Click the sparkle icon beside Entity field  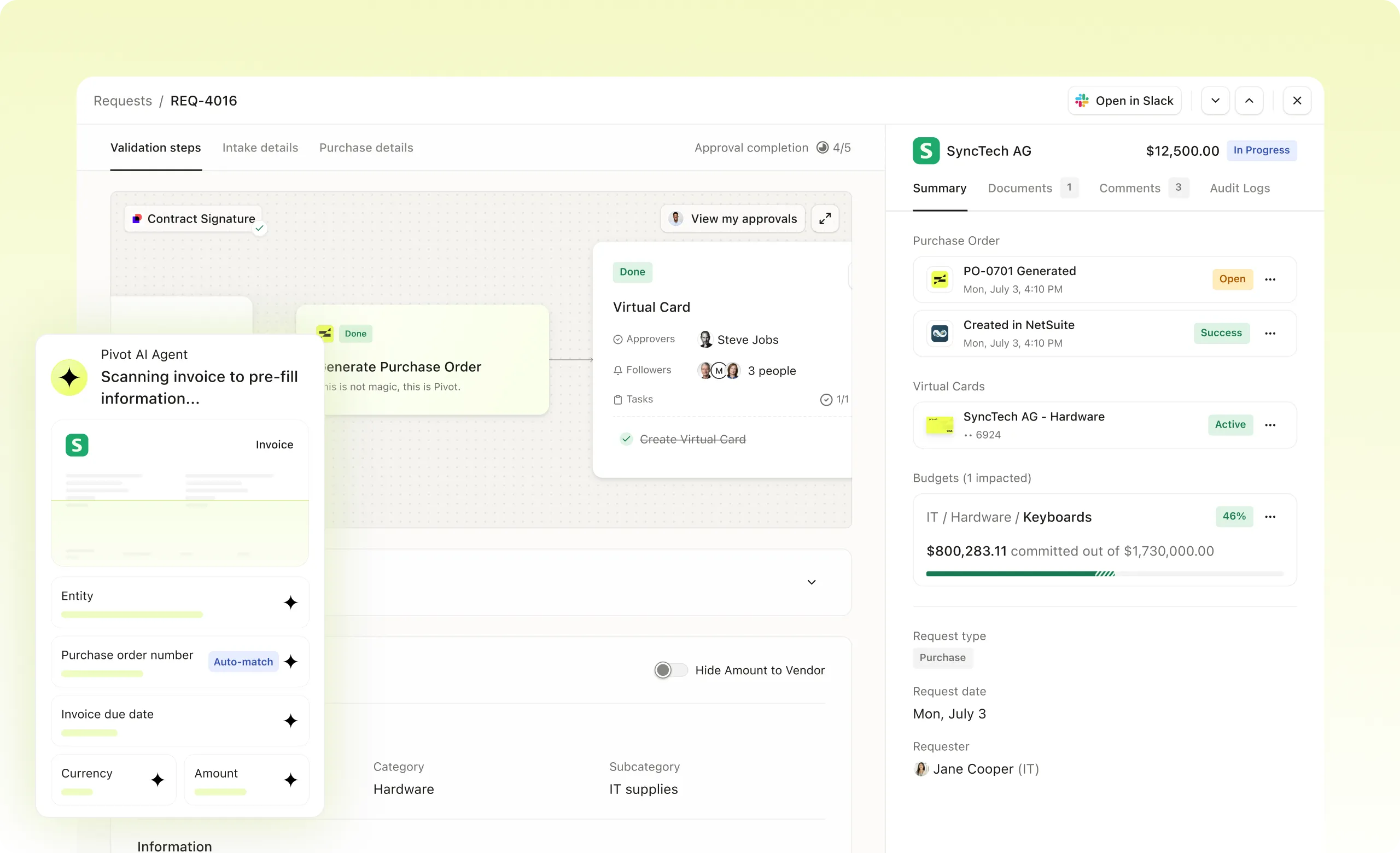point(290,603)
